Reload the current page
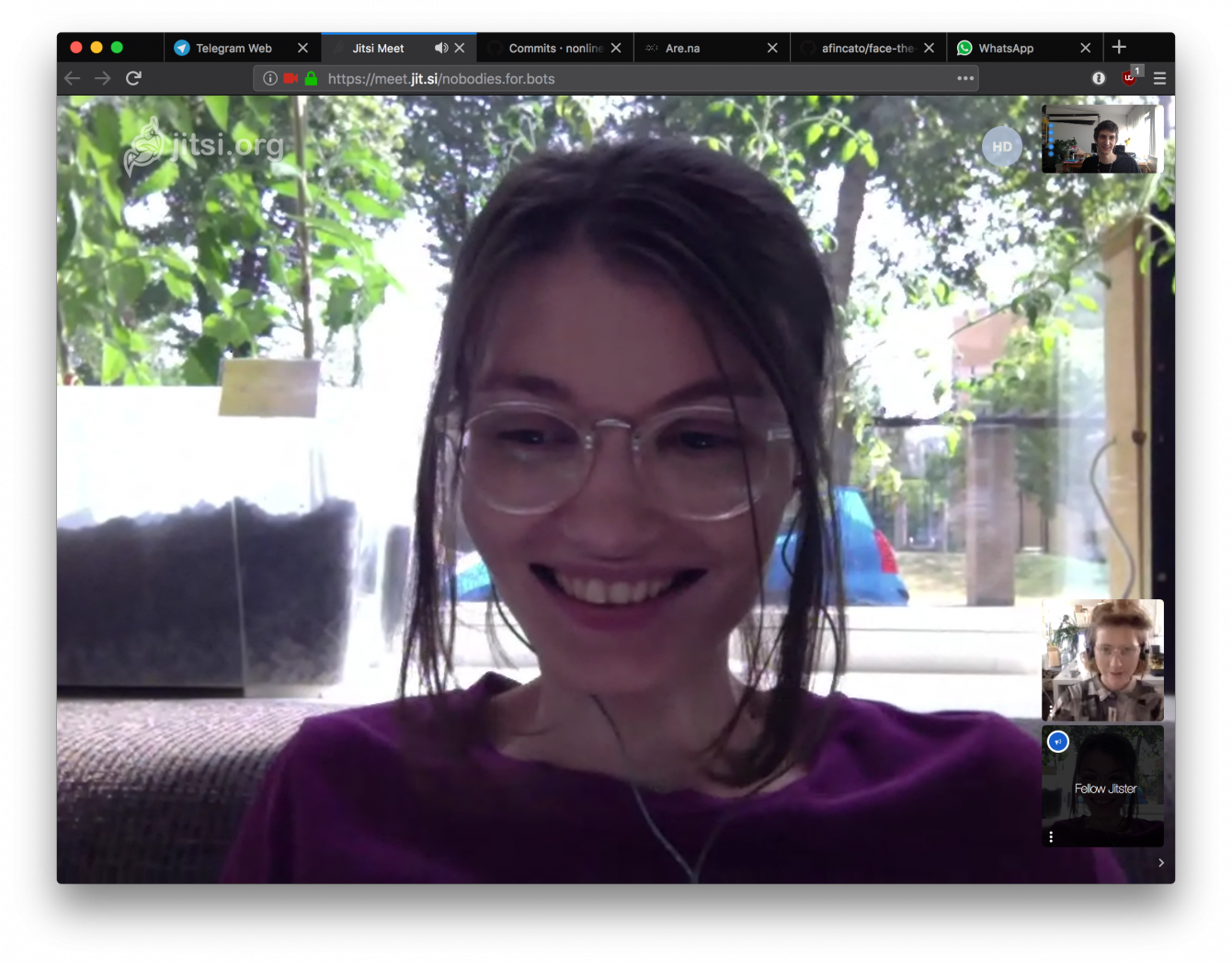Image resolution: width=1232 pixels, height=965 pixels. coord(134,78)
